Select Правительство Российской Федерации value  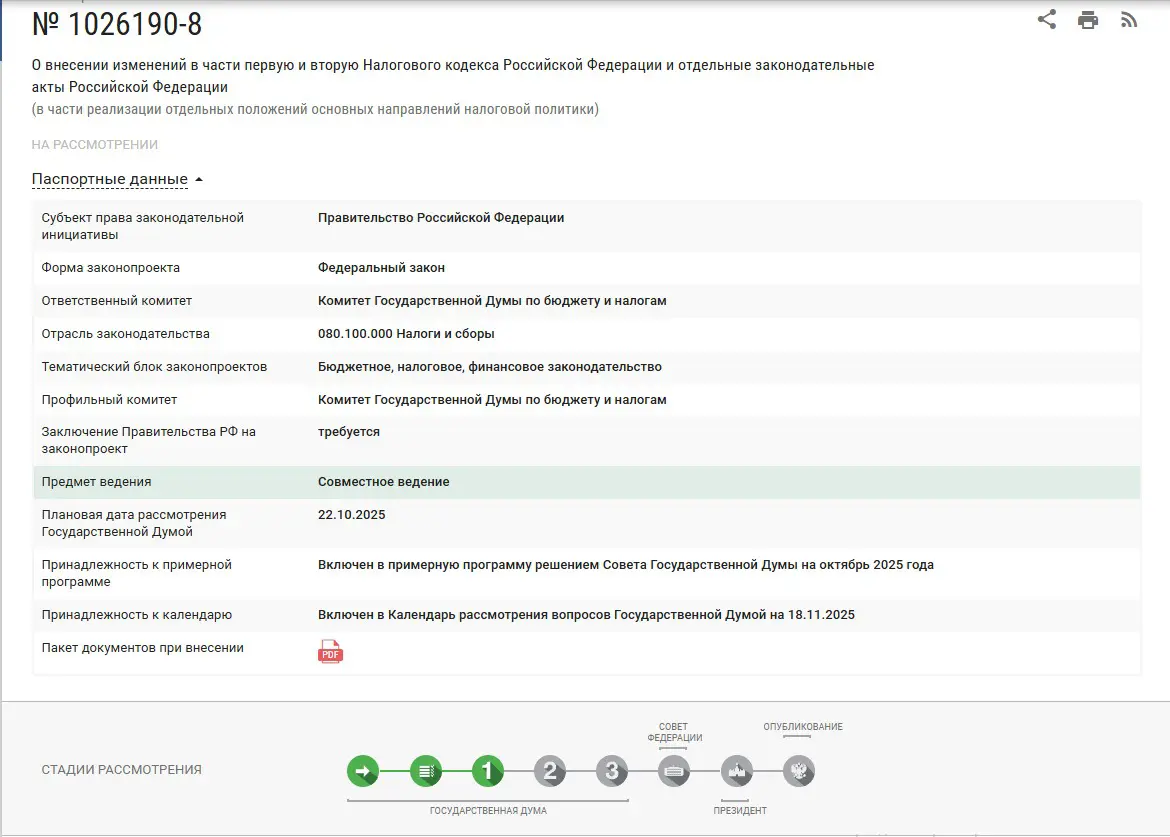click(441, 218)
